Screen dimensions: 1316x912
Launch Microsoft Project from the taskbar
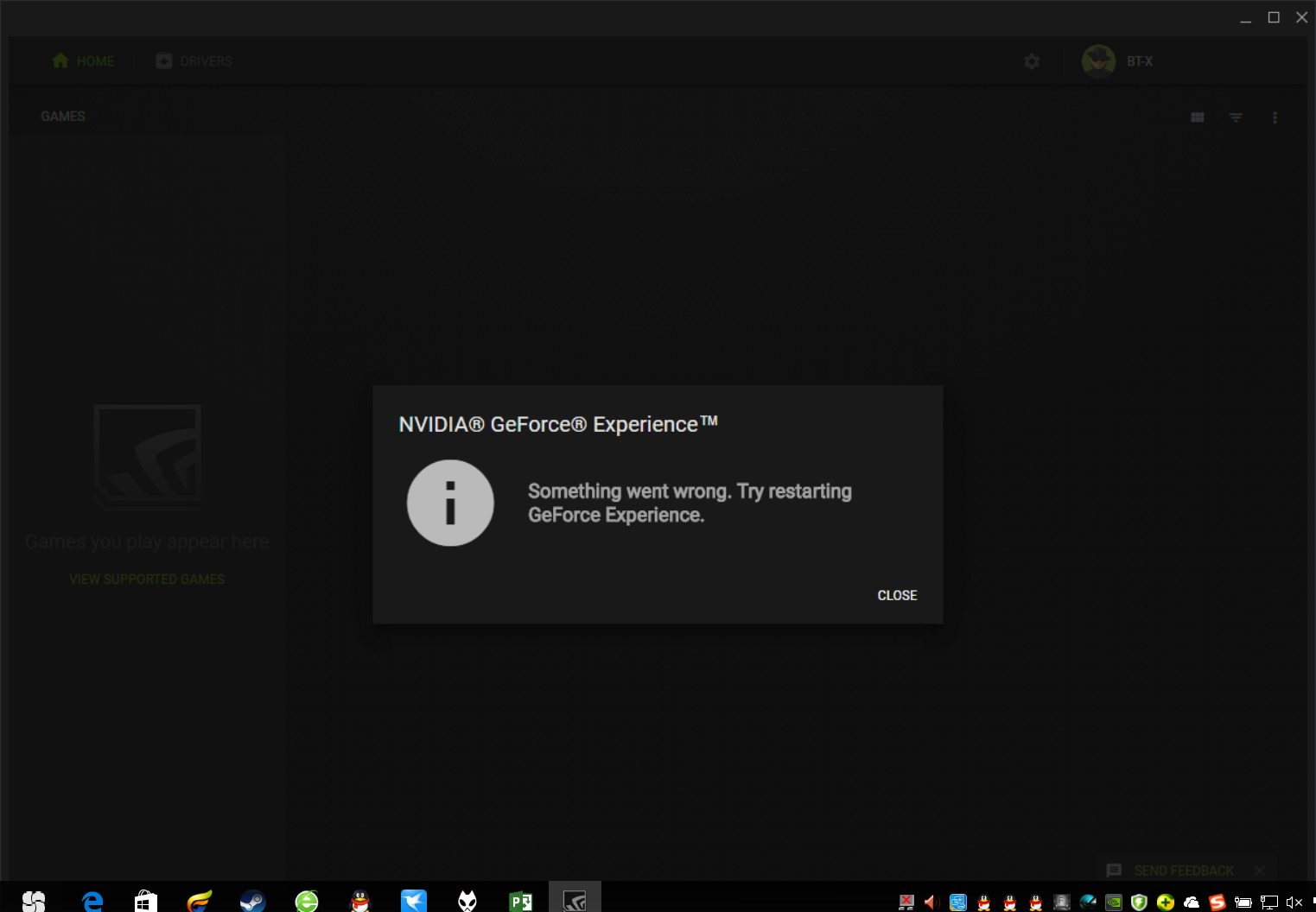(521, 902)
